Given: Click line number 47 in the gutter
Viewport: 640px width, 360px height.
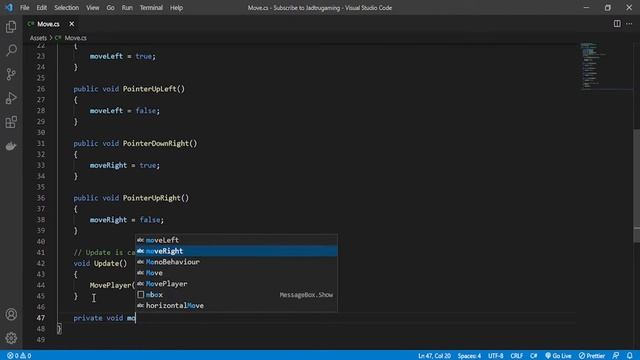Looking at the screenshot, I should pyautogui.click(x=41, y=318).
